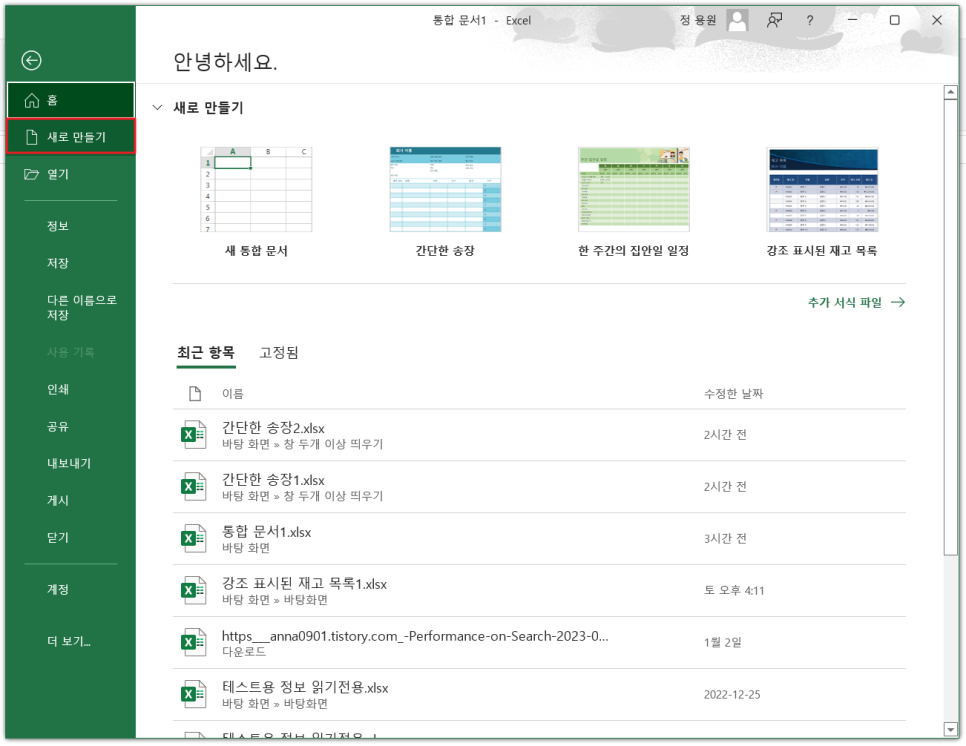Open recent file 간단한 송장2.xlsx
This screenshot has width=966, height=746.
coord(539,435)
